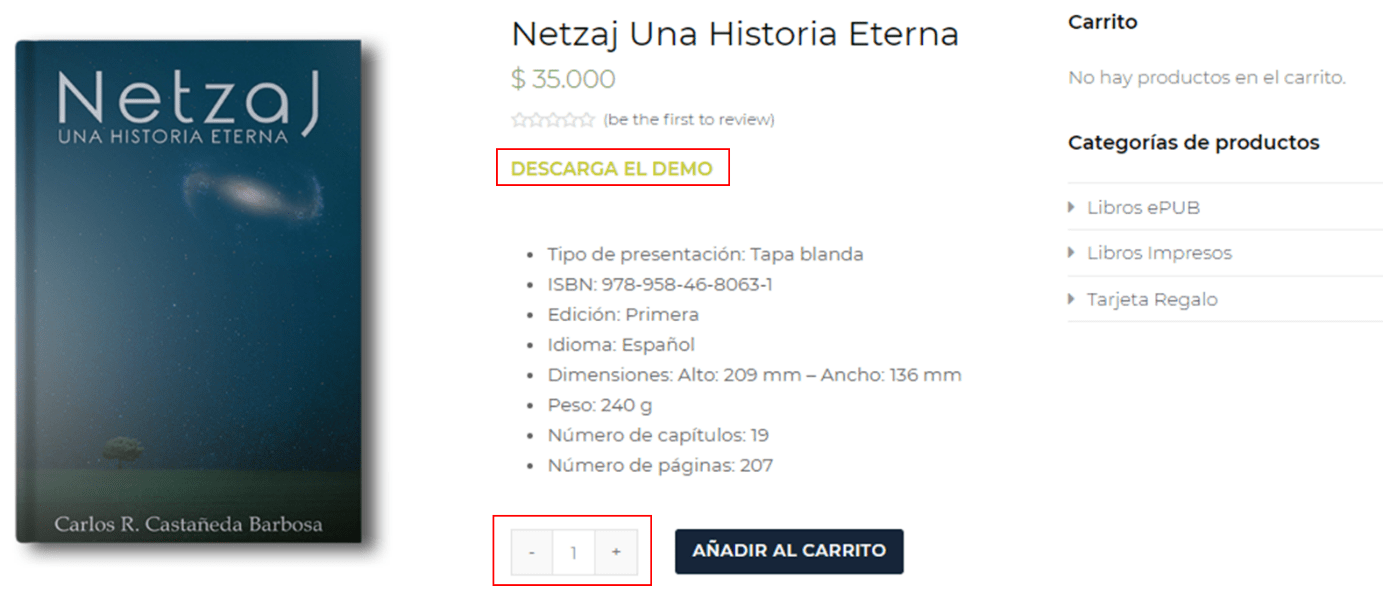The image size is (1383, 614).
Task: Click the 'be the first to review' link
Action: (689, 120)
